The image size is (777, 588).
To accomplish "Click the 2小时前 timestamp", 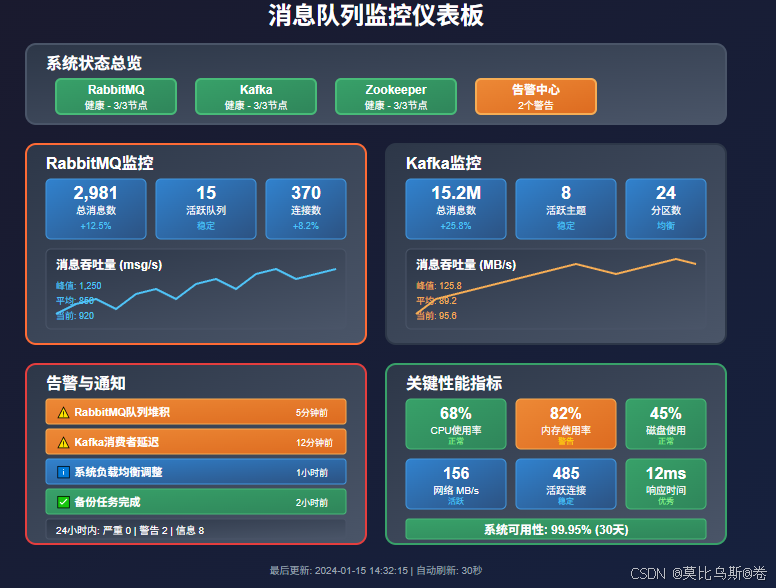I will (312, 503).
